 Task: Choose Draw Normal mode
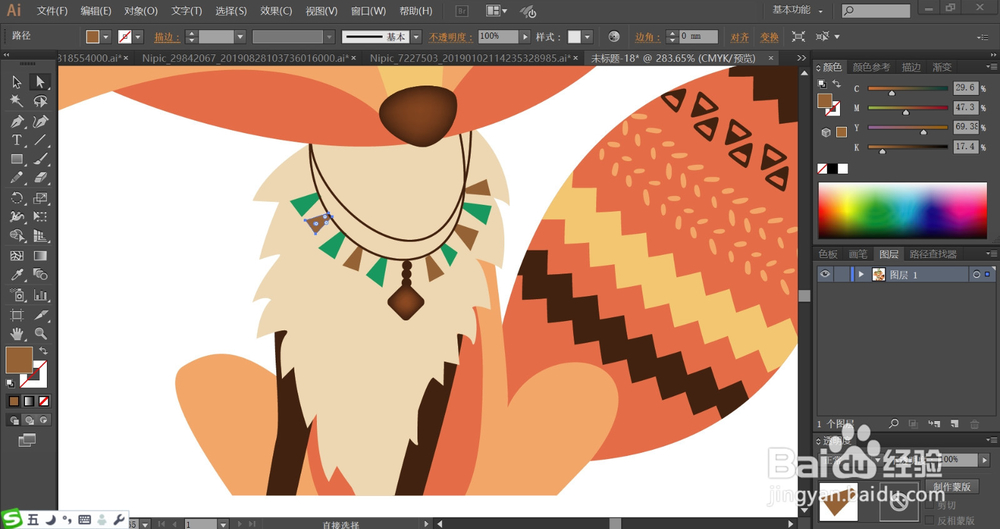(x=14, y=420)
